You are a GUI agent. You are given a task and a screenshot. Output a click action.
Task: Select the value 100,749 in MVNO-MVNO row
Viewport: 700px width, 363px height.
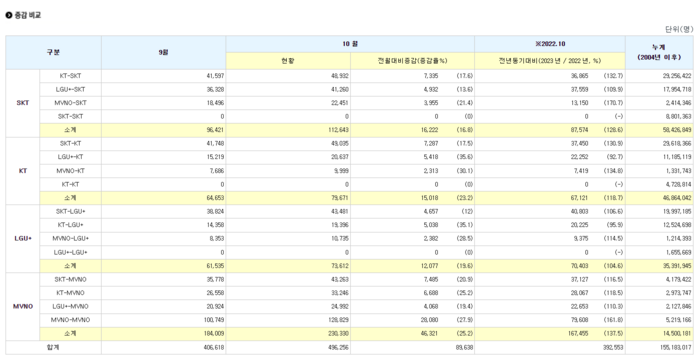tap(213, 320)
